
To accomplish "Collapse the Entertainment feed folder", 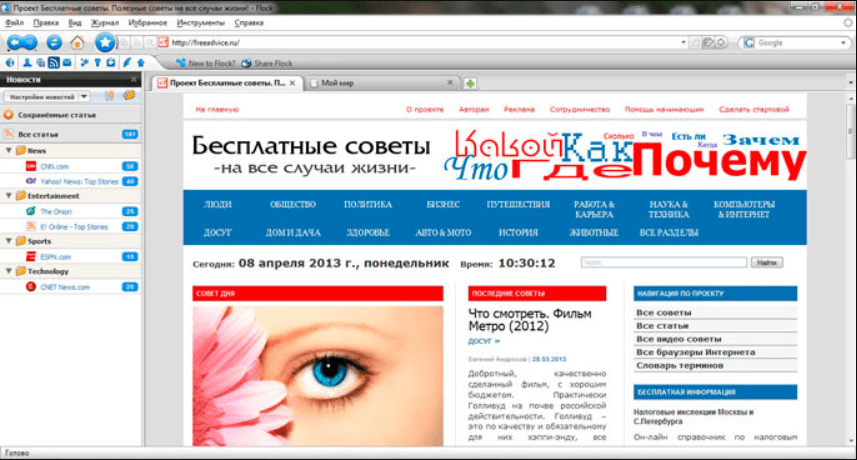I will click(x=9, y=196).
